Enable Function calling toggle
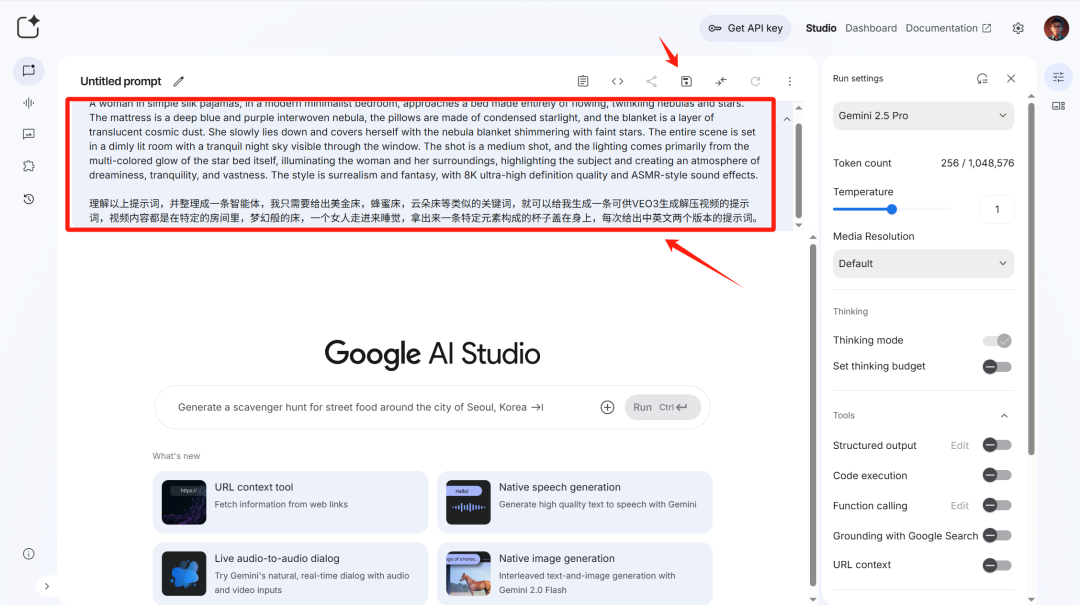This screenshot has height=605, width=1080. pos(997,505)
